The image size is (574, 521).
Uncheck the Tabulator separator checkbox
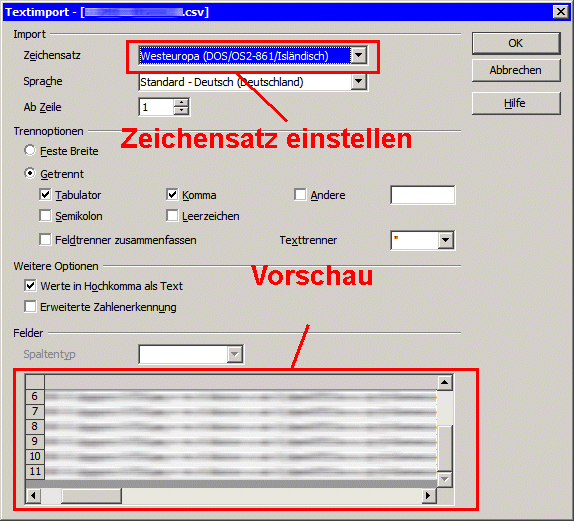[45, 194]
